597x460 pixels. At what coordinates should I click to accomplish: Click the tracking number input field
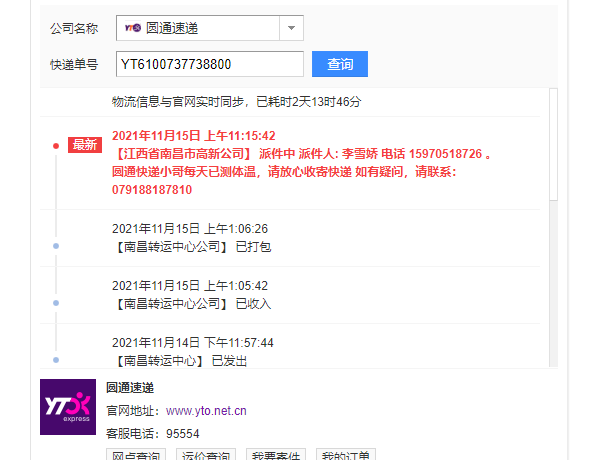[210, 64]
